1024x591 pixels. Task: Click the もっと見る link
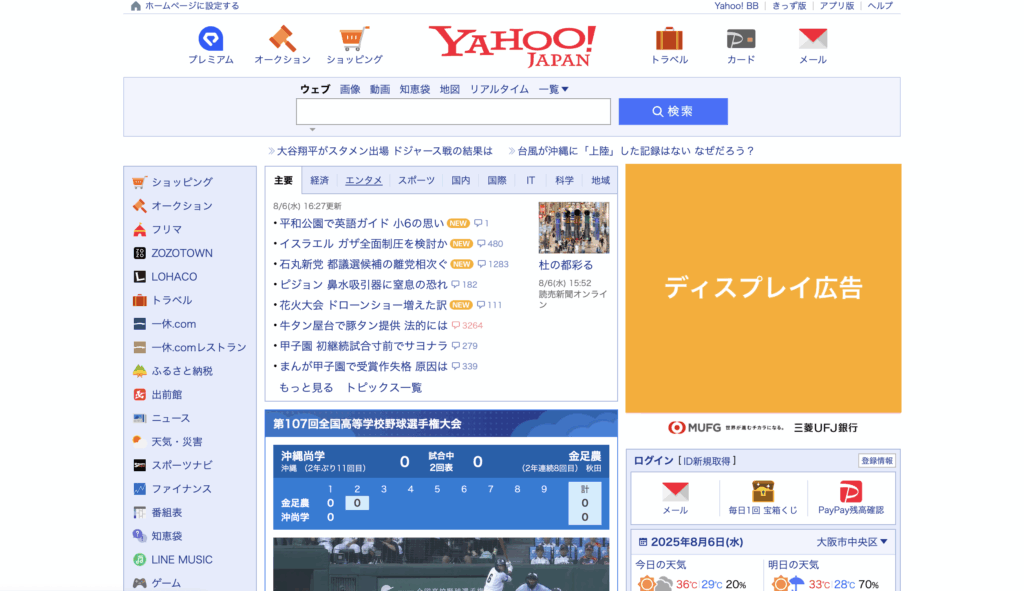pyautogui.click(x=306, y=388)
